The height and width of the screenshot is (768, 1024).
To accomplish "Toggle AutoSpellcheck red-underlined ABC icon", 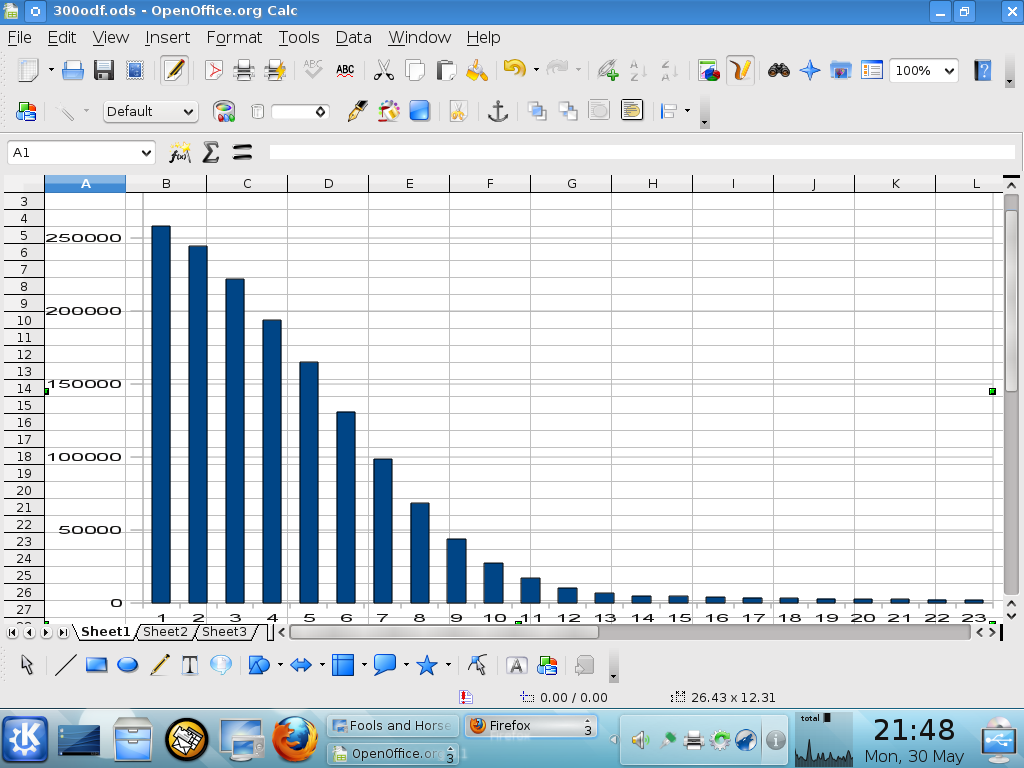I will click(345, 70).
